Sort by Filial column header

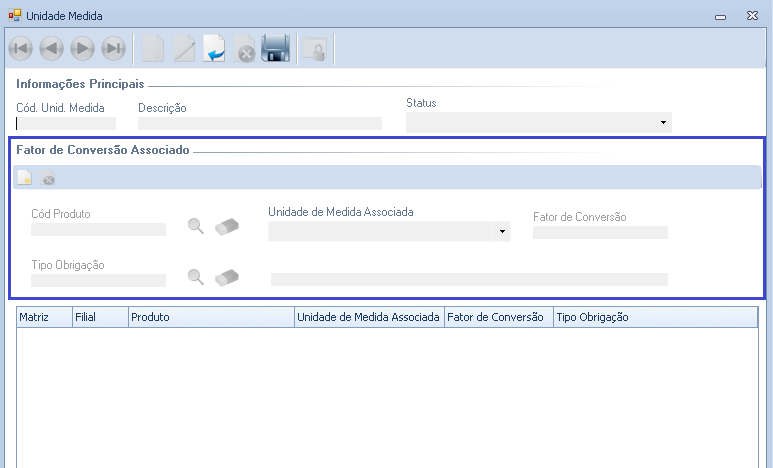(x=101, y=317)
